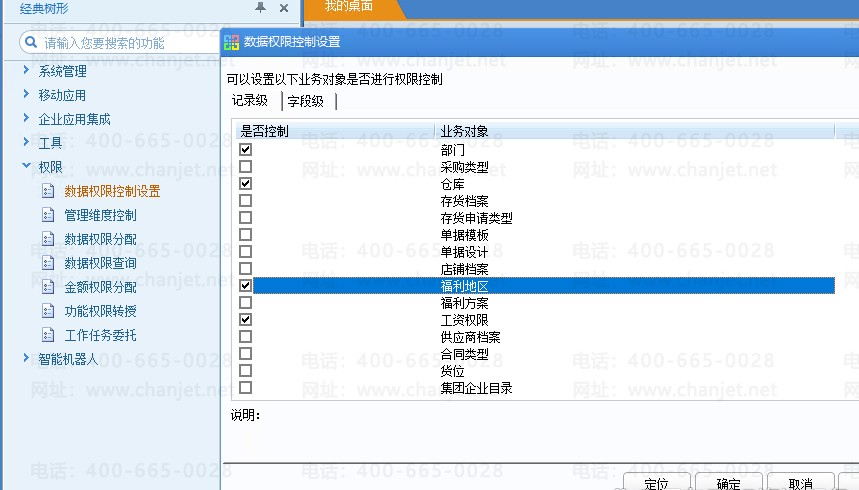This screenshot has height=490, width=859.
Task: Click the 功能权限转授 item icon
Action: coord(46,311)
